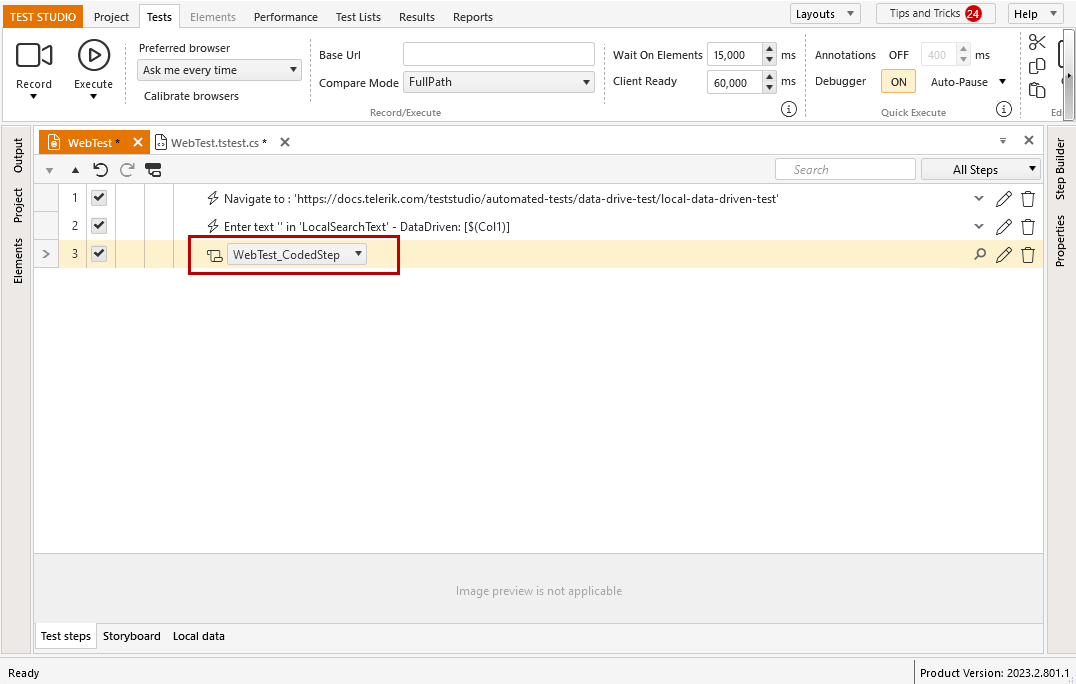Open the Project side panel

[18, 205]
